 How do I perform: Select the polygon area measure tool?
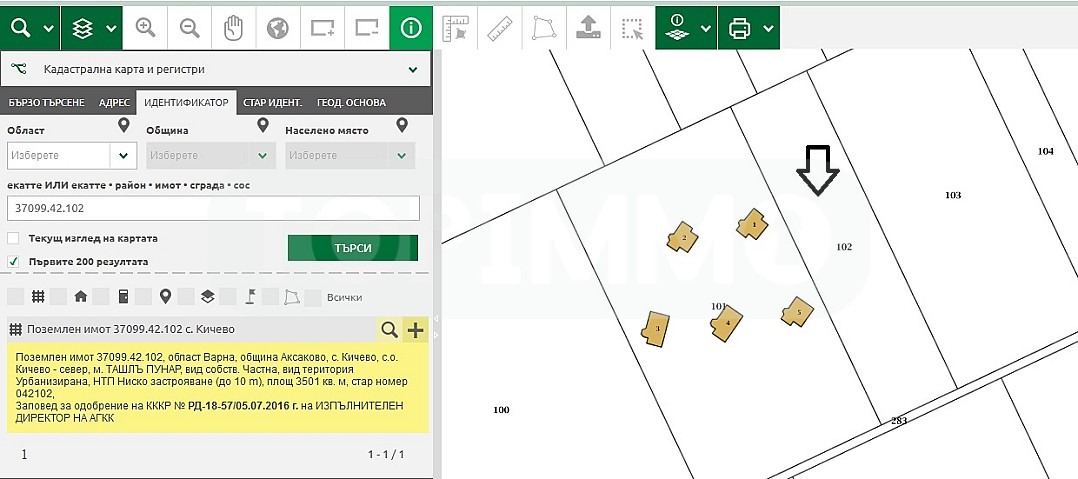click(x=542, y=28)
